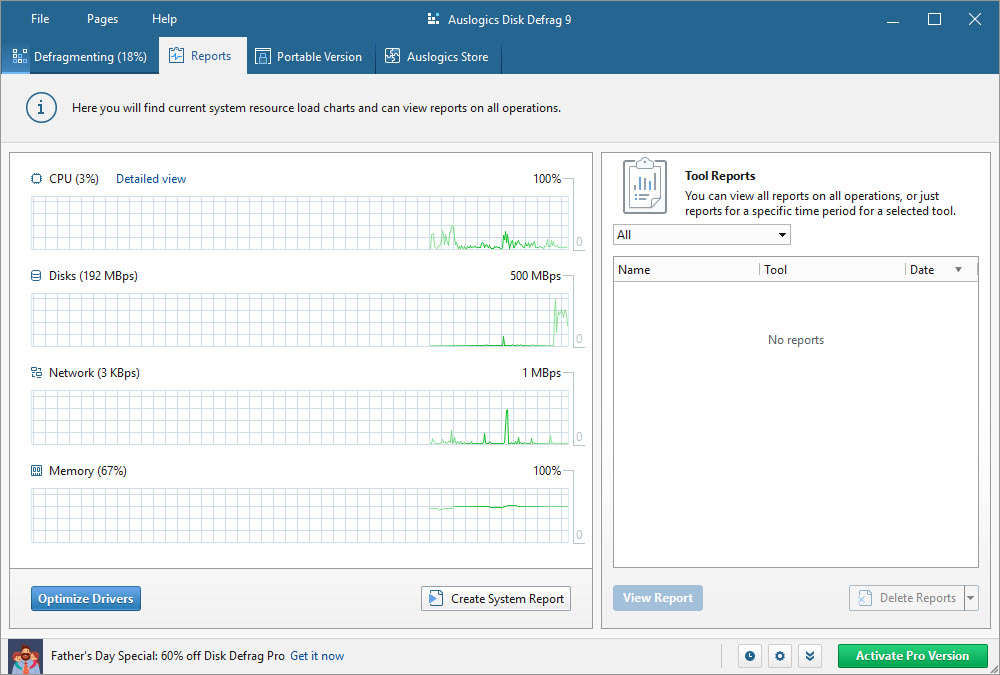Click the Delete Reports button

point(906,598)
